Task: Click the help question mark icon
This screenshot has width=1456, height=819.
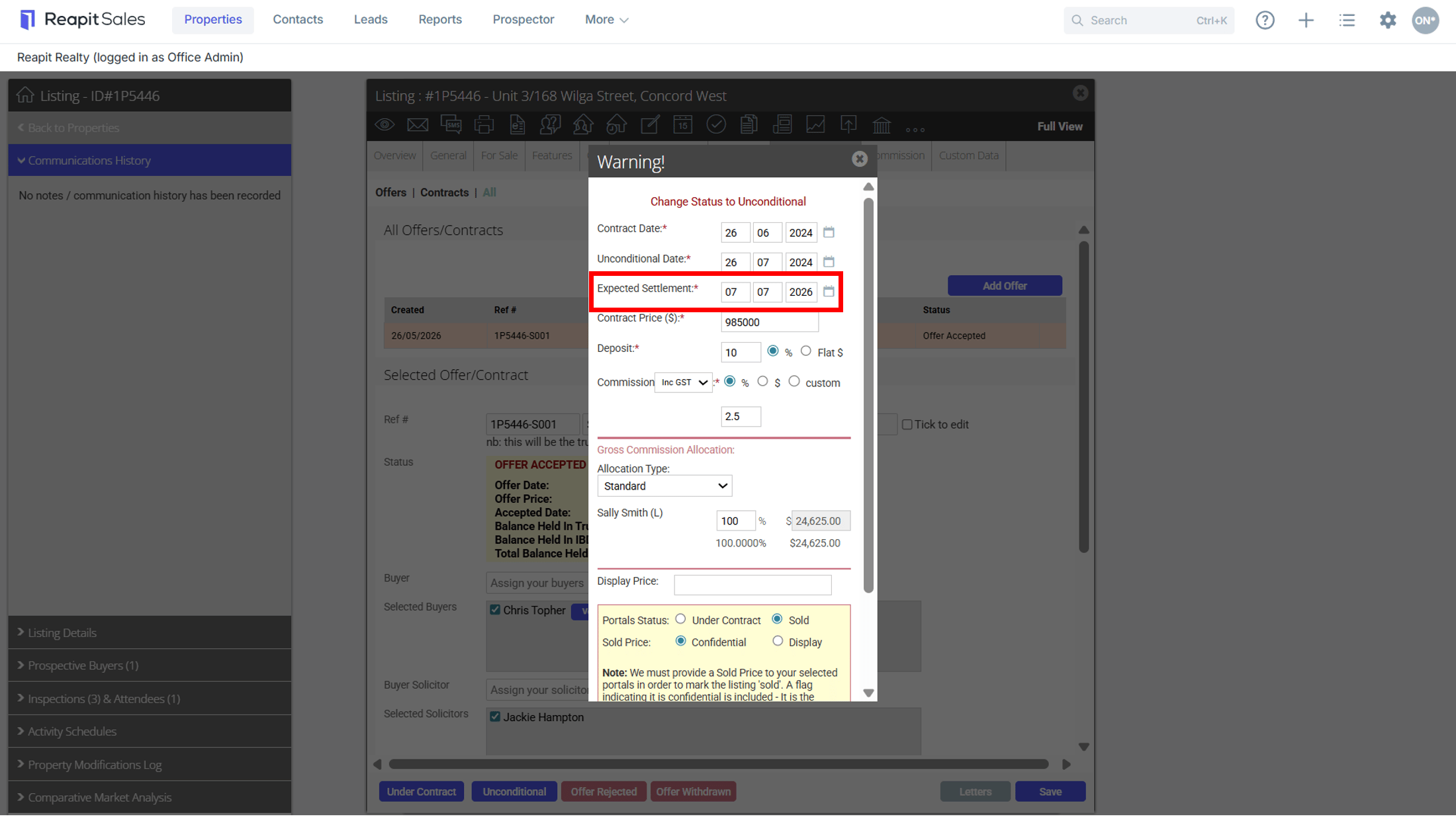Action: pyautogui.click(x=1265, y=20)
